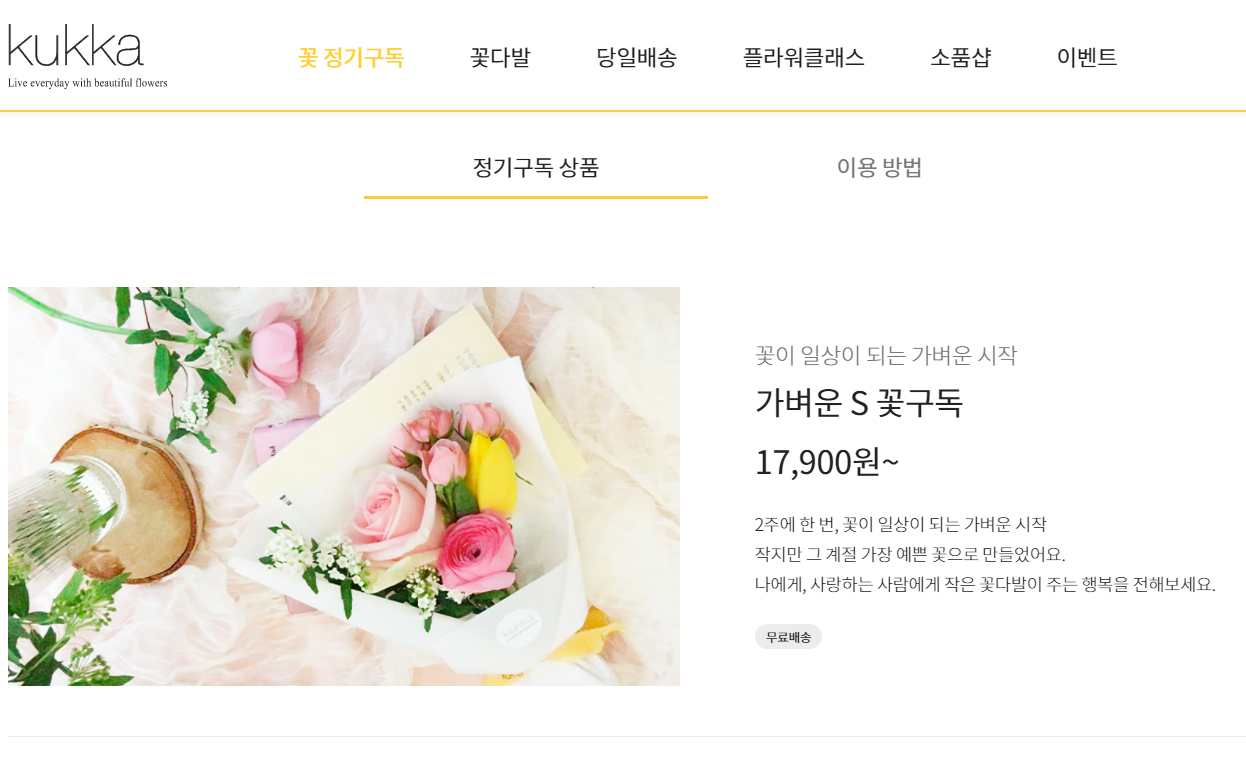
Task: Click the 가벼운 S 꽃구독 product title
Action: [859, 402]
